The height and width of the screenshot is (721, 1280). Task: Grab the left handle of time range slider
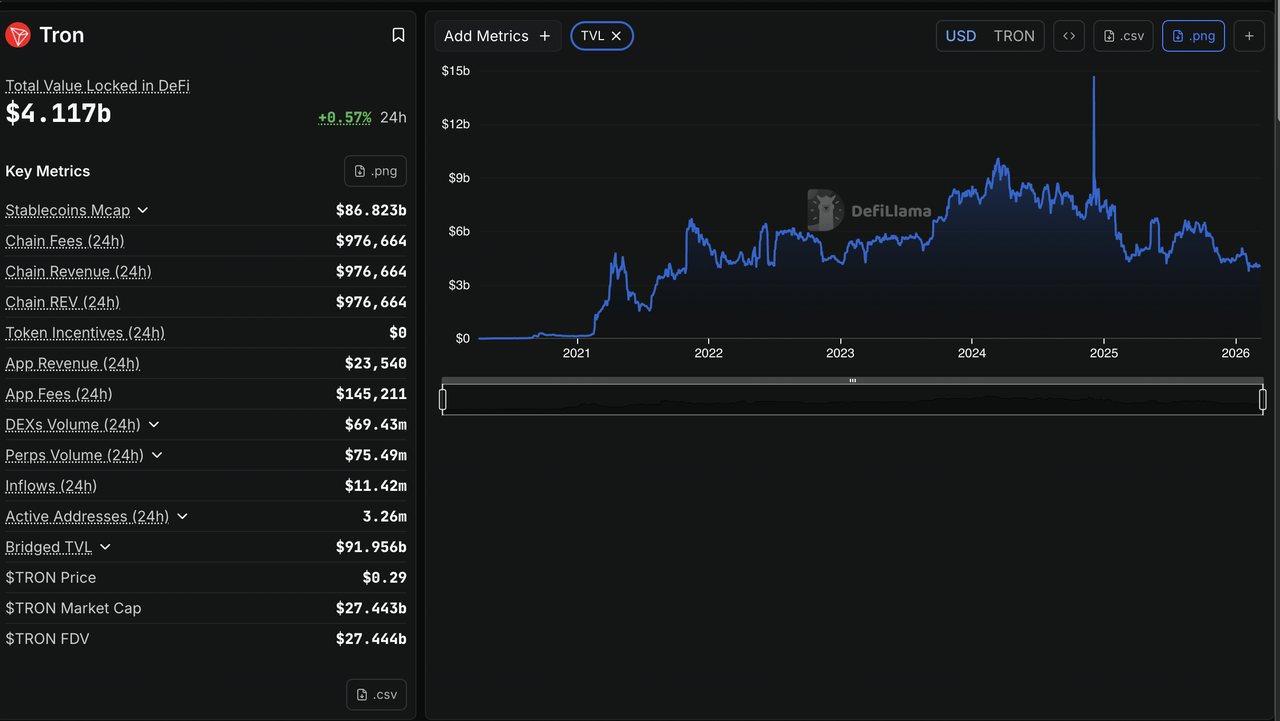click(442, 400)
